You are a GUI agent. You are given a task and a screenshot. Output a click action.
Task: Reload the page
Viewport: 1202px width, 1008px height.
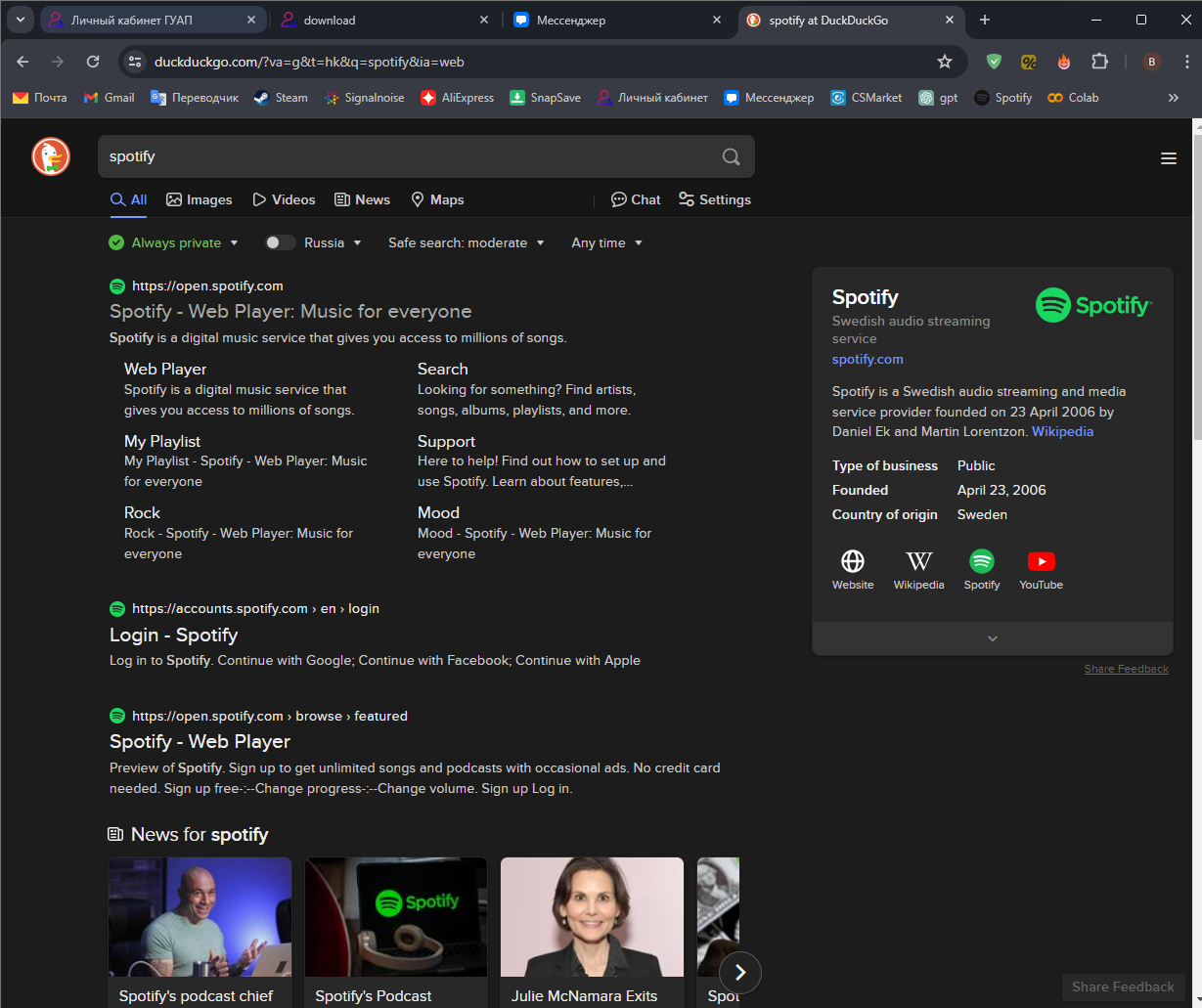coord(93,62)
